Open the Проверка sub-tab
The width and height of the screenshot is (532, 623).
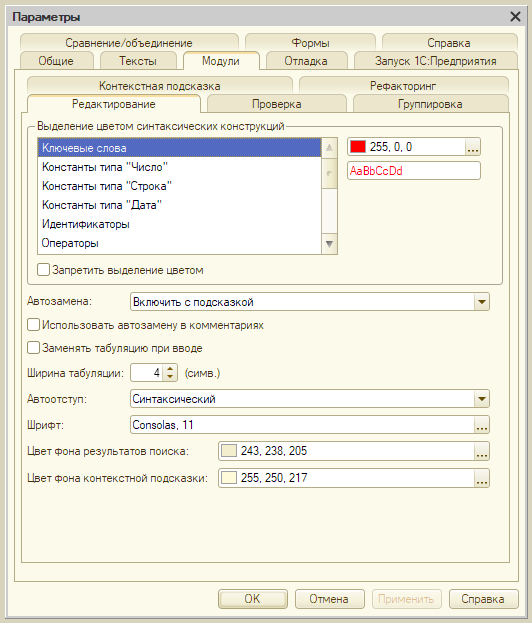click(x=277, y=104)
